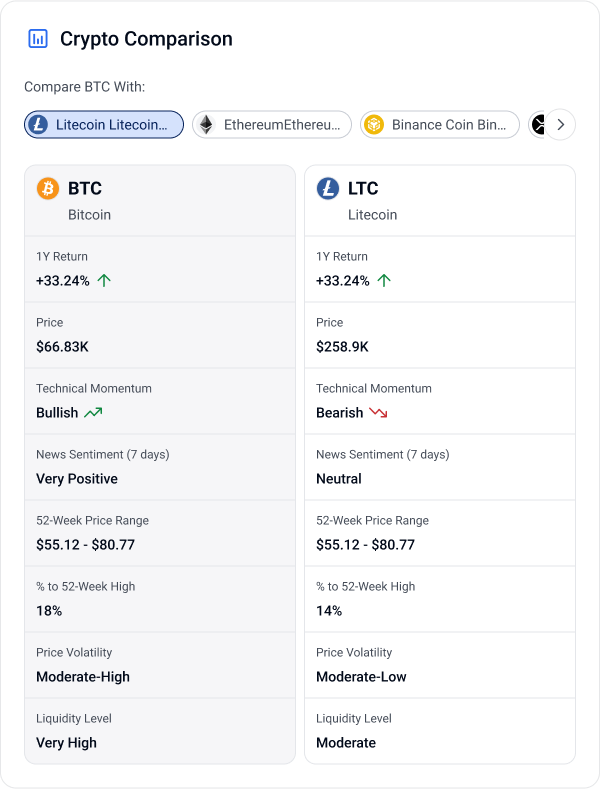Click the Litecoin logo in selected chip
The height and width of the screenshot is (789, 600).
coord(40,125)
